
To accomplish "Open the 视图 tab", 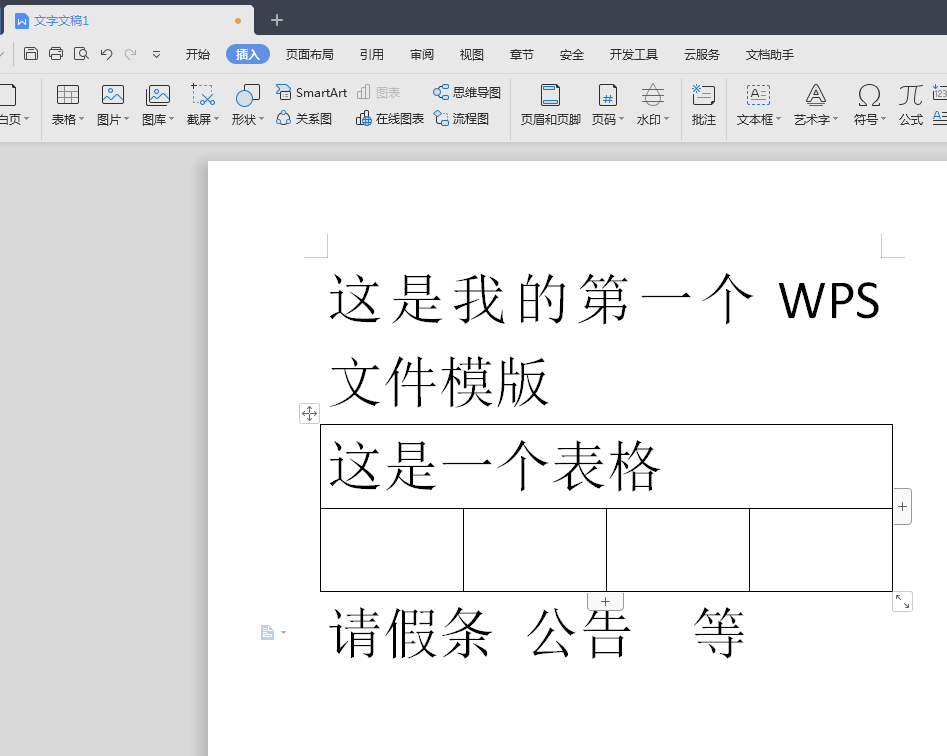I will (471, 55).
